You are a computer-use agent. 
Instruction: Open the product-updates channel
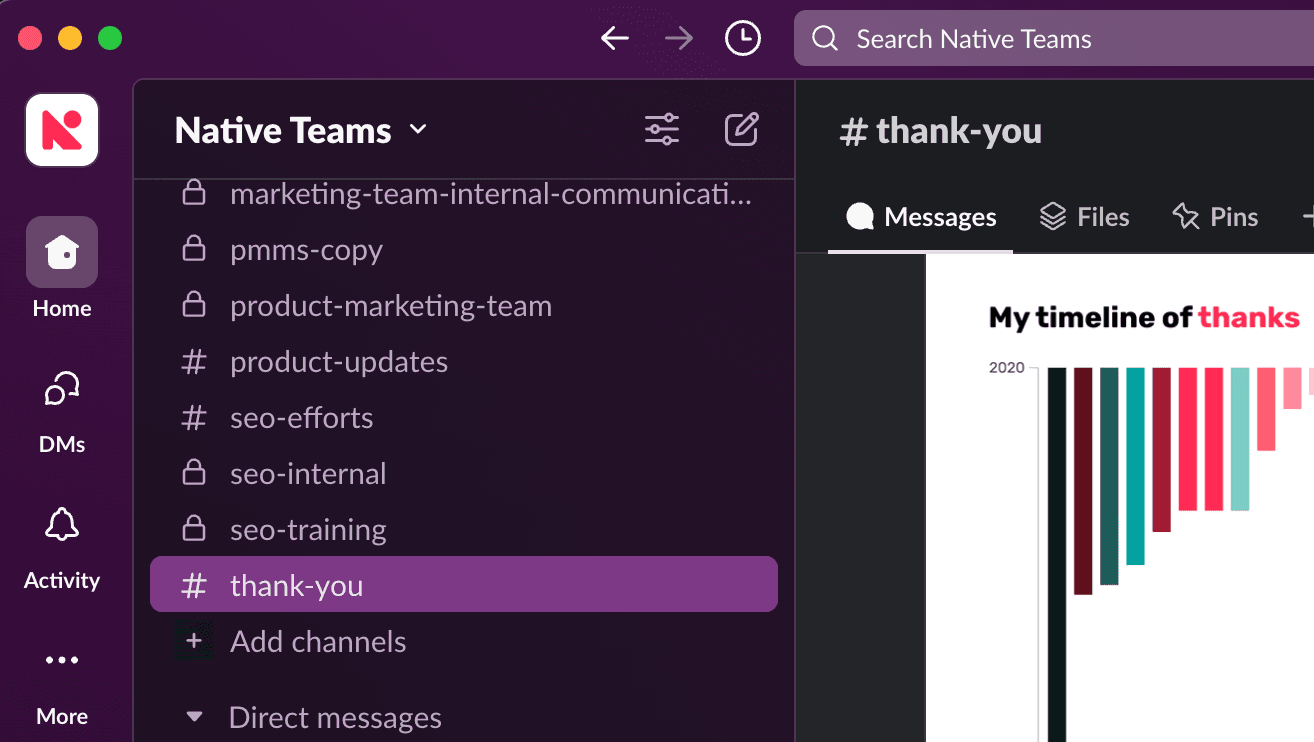tap(464, 362)
